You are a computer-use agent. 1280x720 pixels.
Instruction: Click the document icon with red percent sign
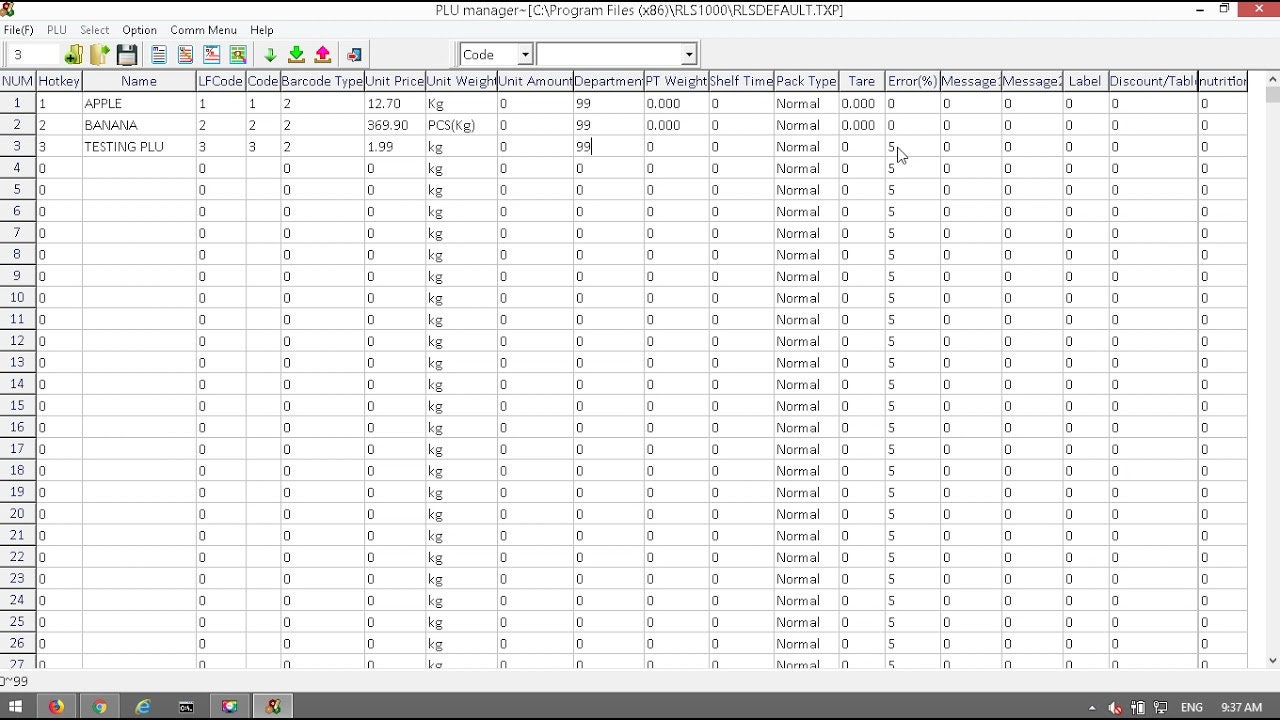click(x=212, y=55)
